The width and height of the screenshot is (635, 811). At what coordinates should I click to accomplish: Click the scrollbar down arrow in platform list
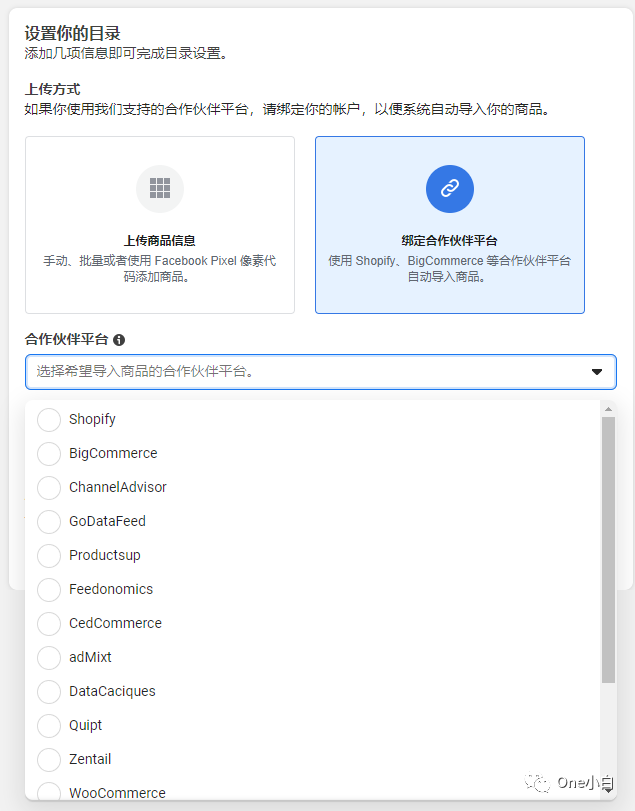[x=608, y=790]
